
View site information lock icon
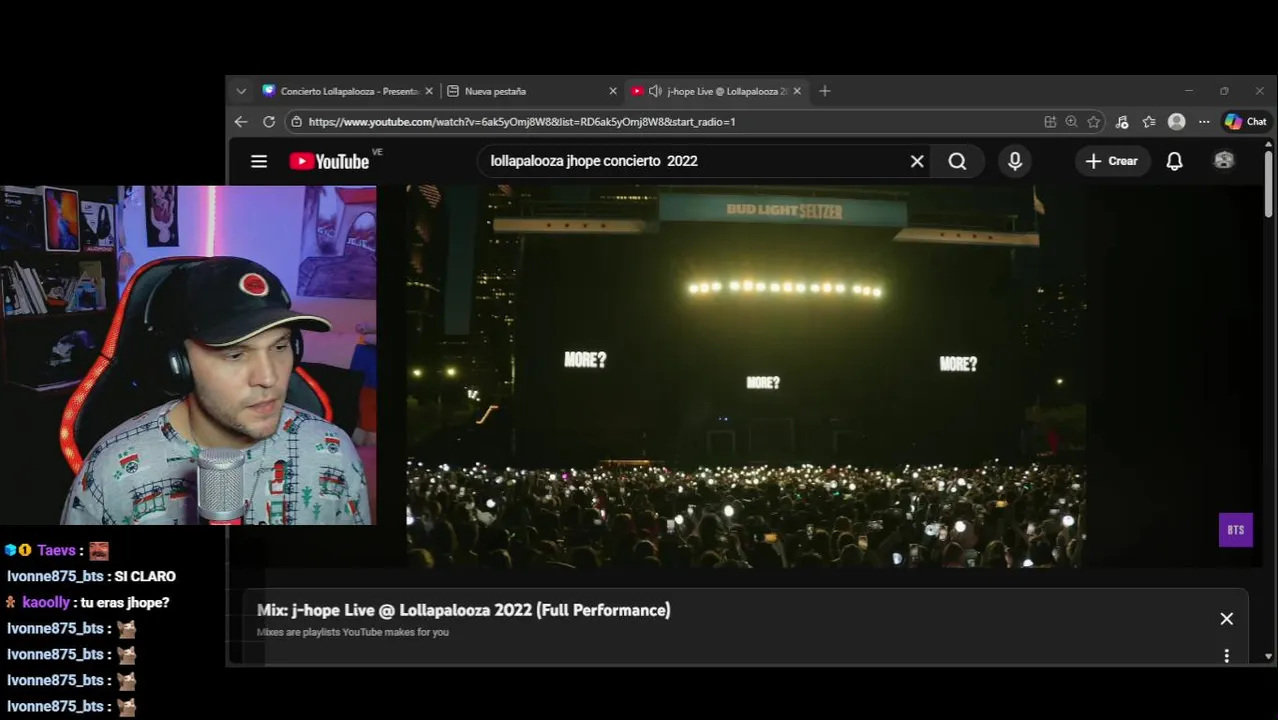297,122
